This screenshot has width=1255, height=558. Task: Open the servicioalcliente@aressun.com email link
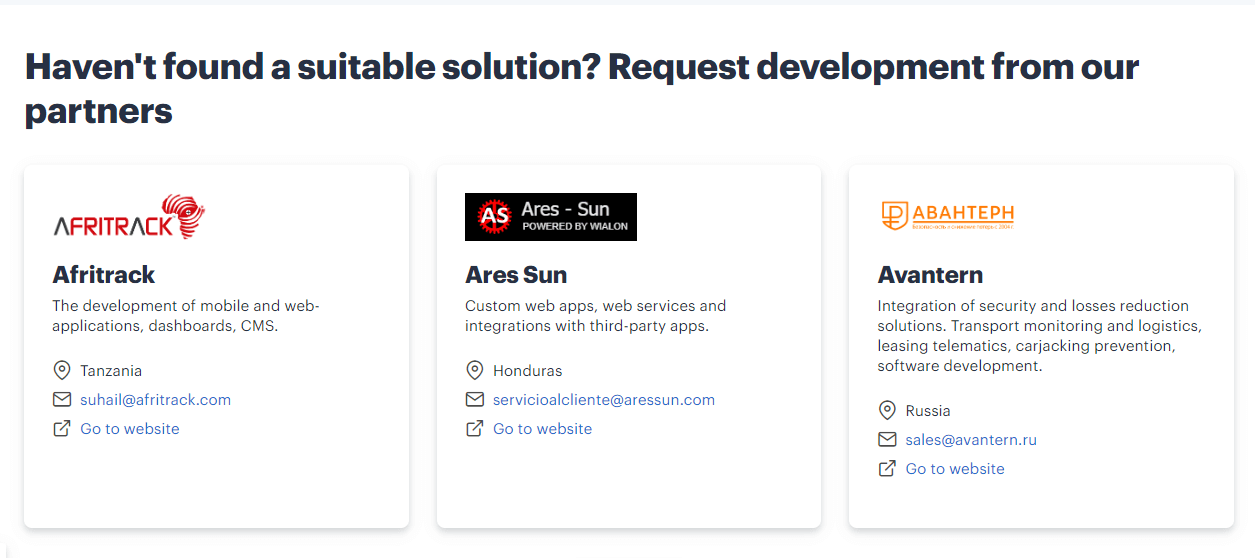(603, 400)
